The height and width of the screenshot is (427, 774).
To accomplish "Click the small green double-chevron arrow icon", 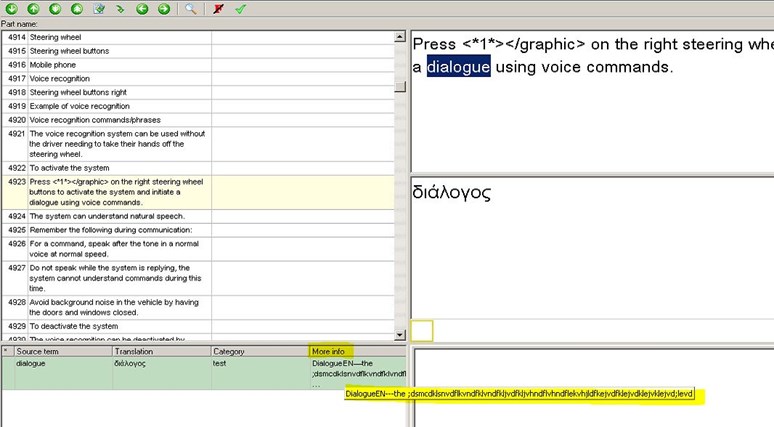I will click(120, 9).
